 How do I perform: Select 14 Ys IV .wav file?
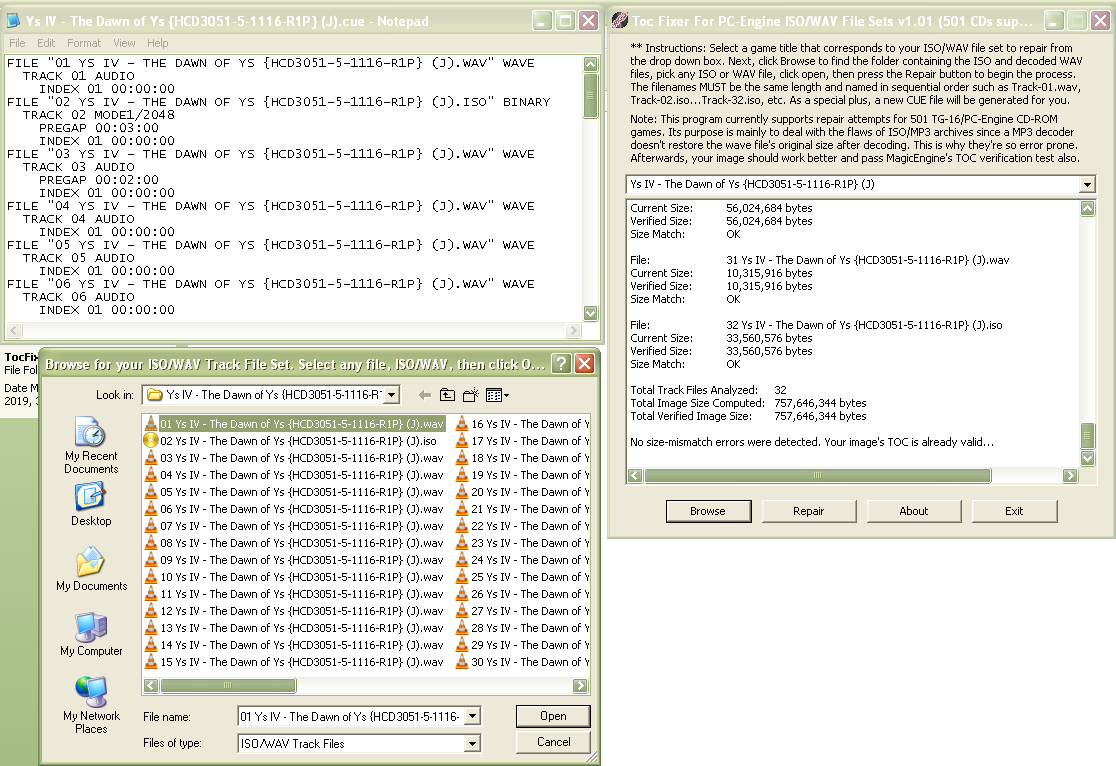click(294, 645)
